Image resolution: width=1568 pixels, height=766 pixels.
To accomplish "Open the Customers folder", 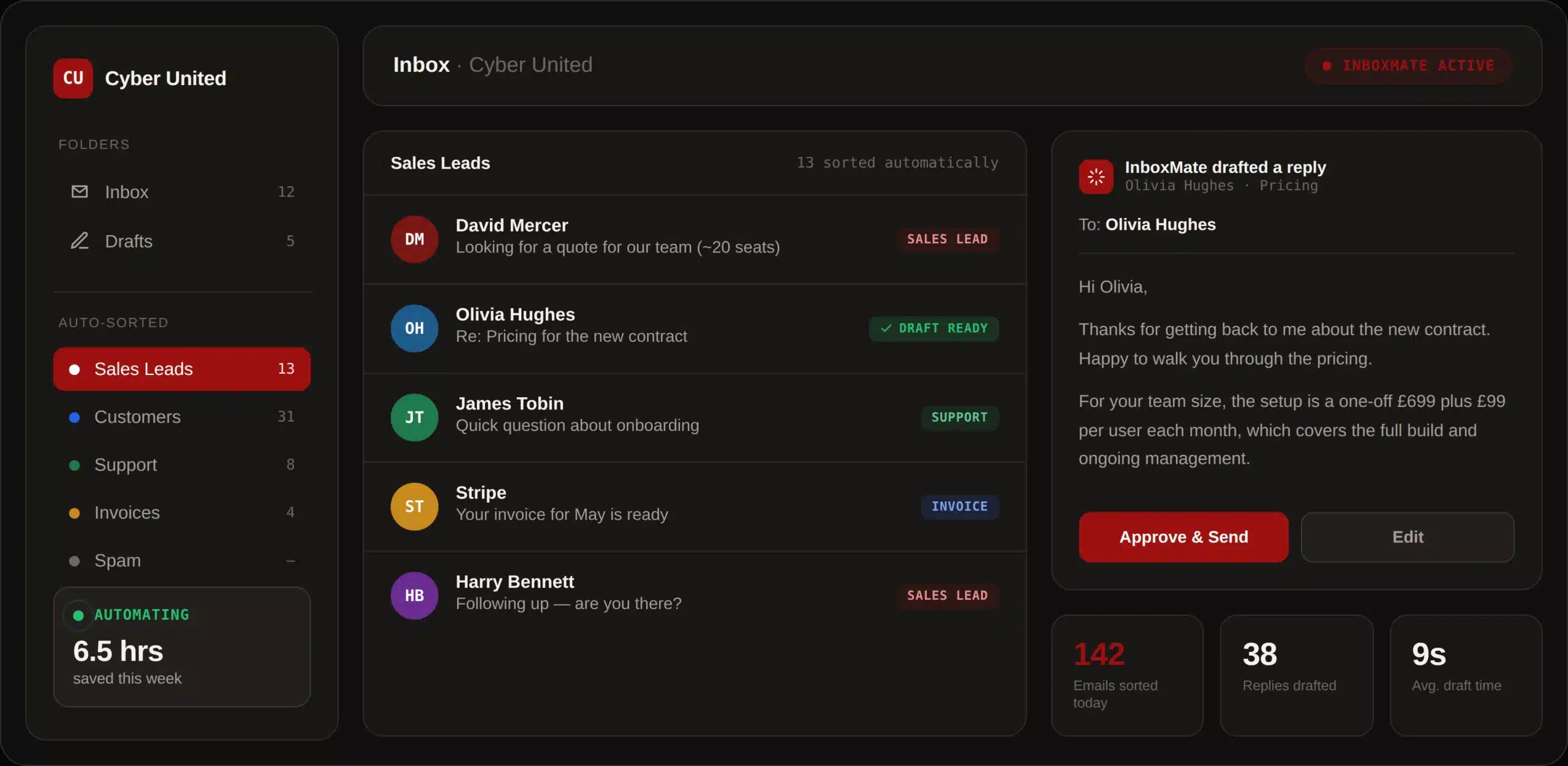I will [182, 417].
